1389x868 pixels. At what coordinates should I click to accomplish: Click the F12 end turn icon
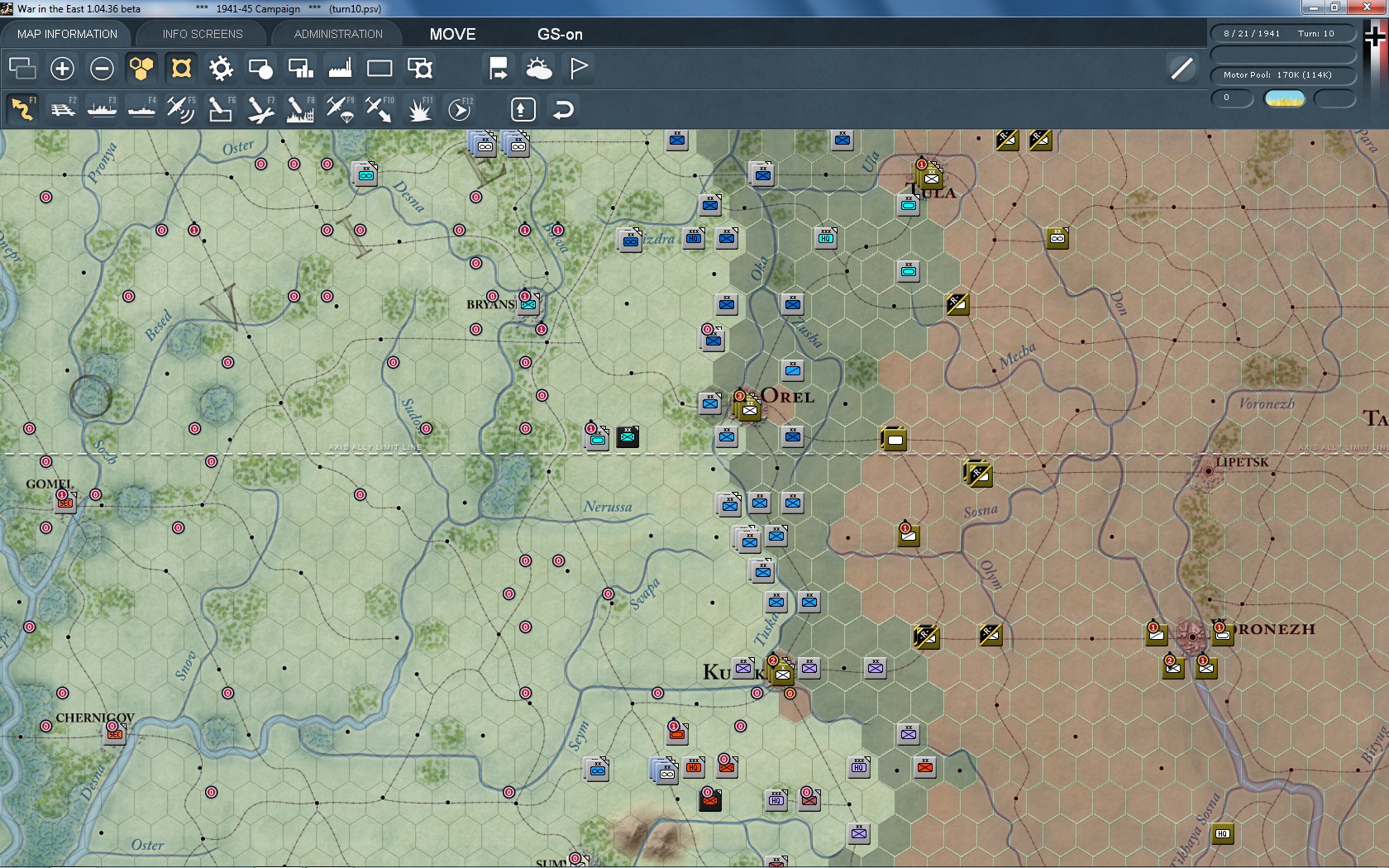tap(460, 109)
